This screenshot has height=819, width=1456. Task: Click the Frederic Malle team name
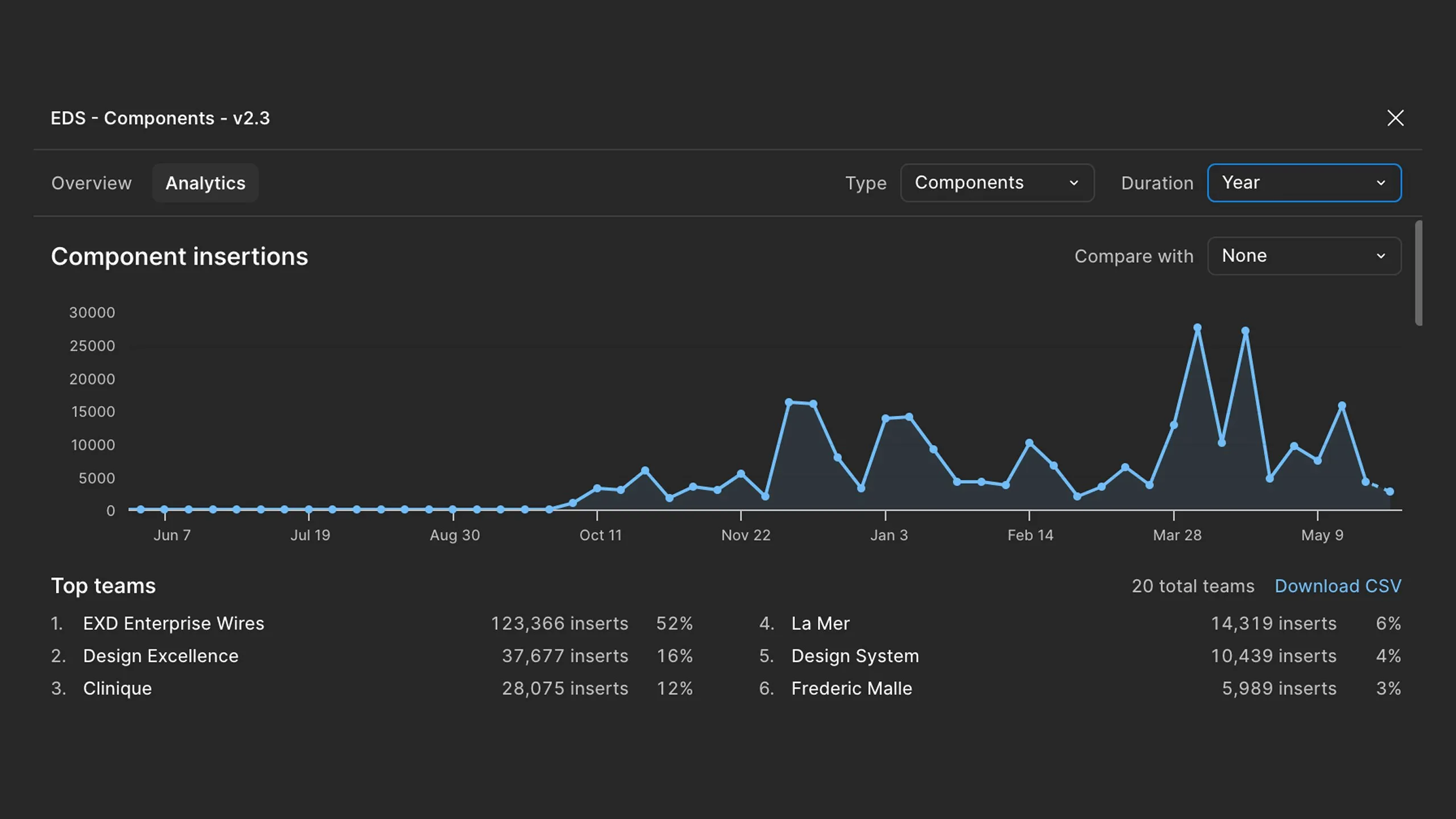pos(851,688)
